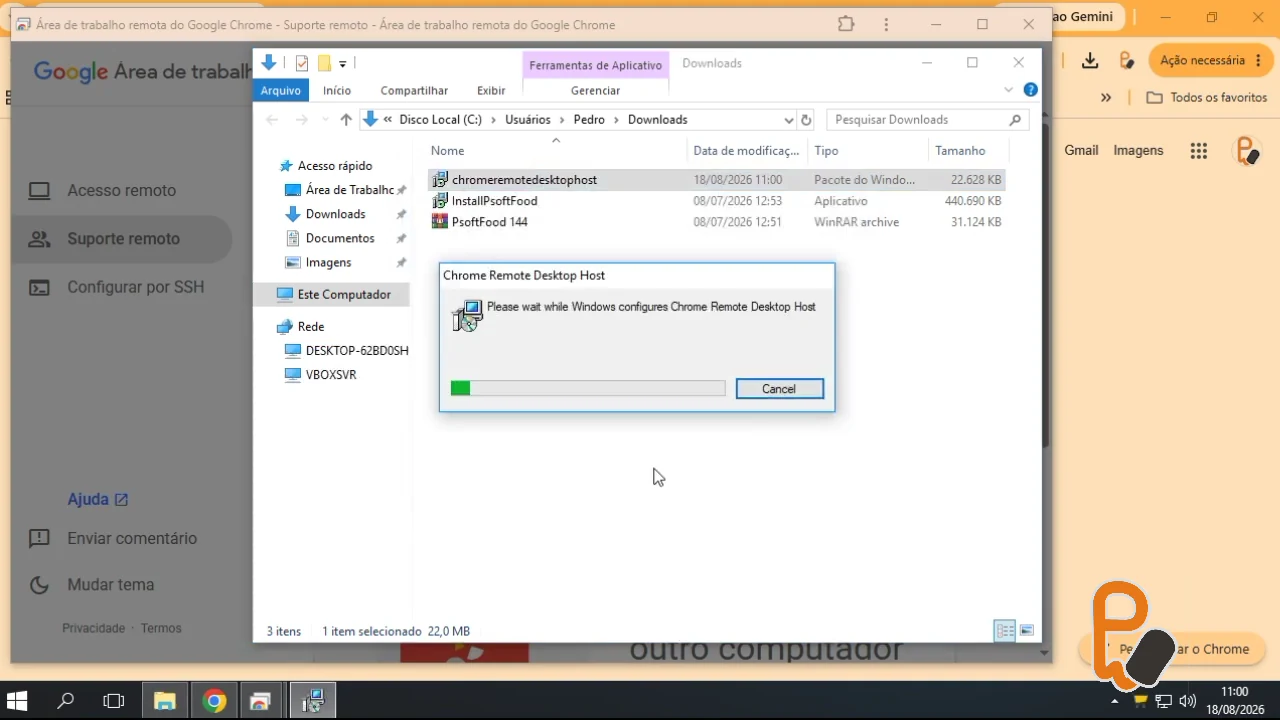
Task: Click Disco Local (C:) breadcrumb
Action: click(440, 120)
